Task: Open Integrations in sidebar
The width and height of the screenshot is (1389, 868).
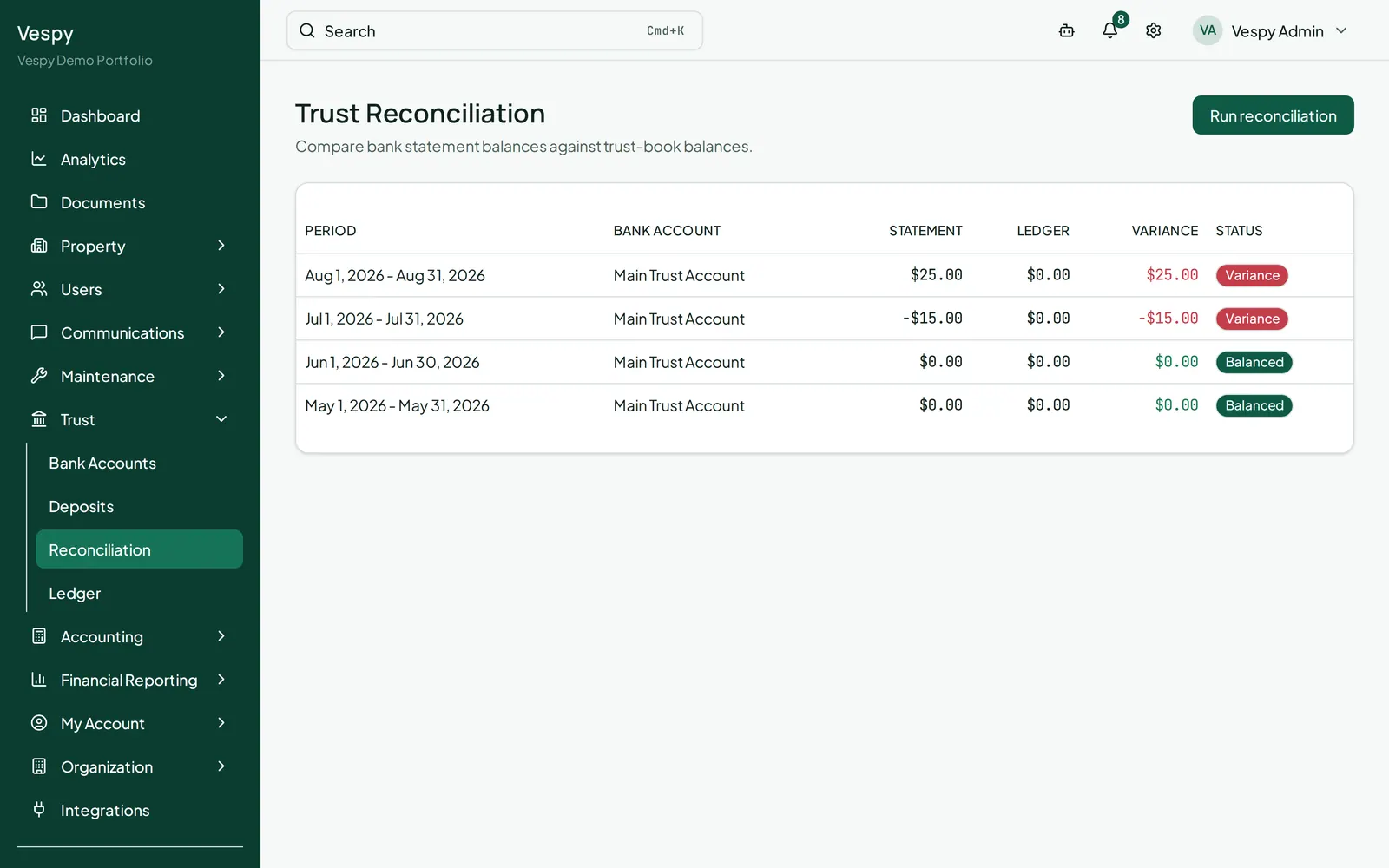Action: coord(130,810)
